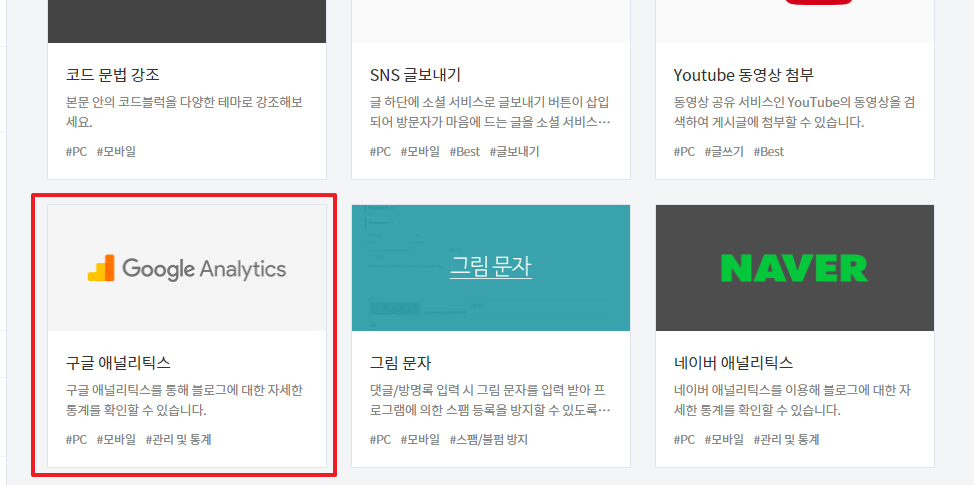The width and height of the screenshot is (974, 485).
Task: Click #PC tag under Youtube 동영상 첨부
Action: [x=684, y=152]
